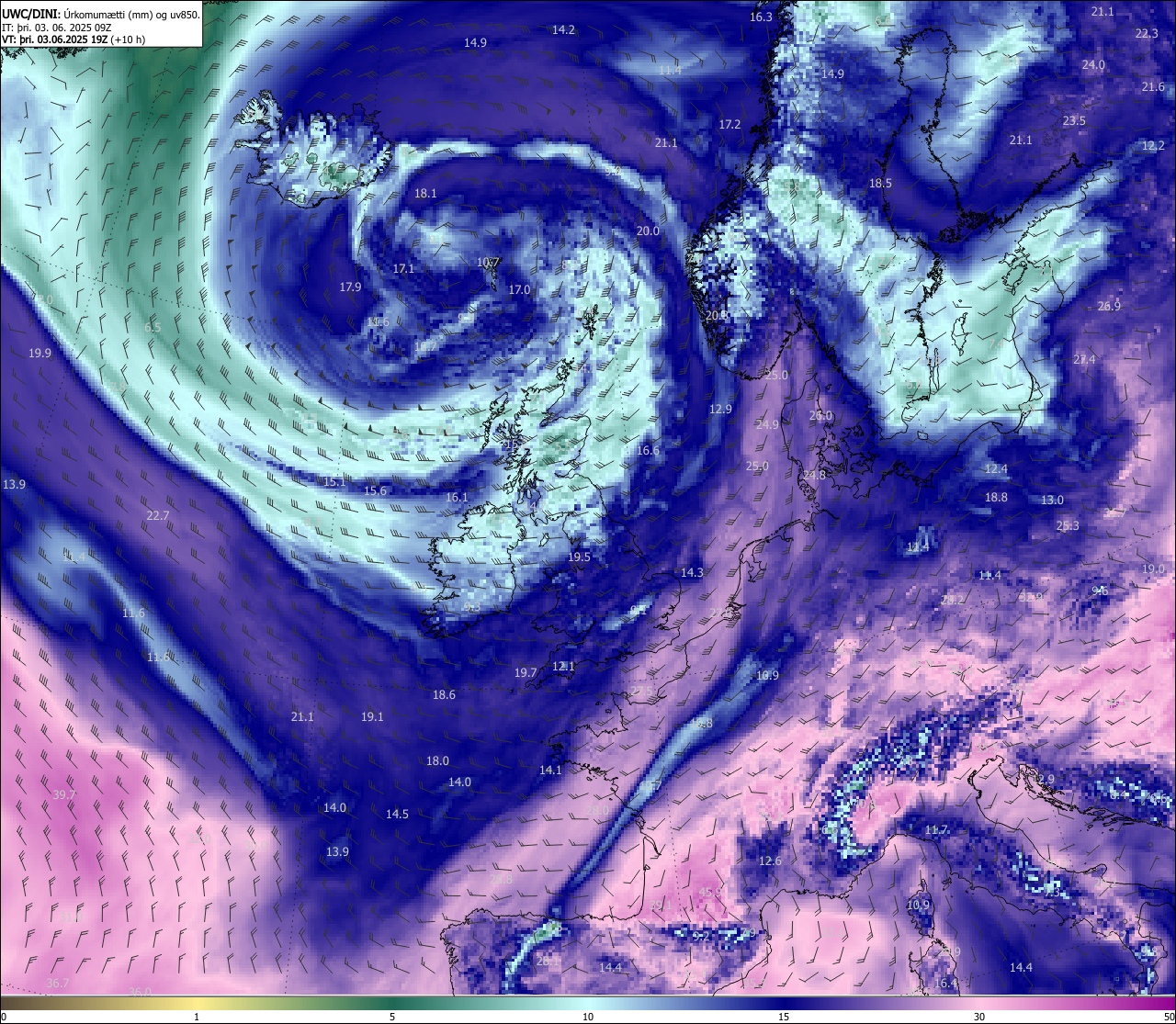This screenshot has height=1024, width=1176.
Task: Click the 50 label on color scale
Action: 1169,1017
